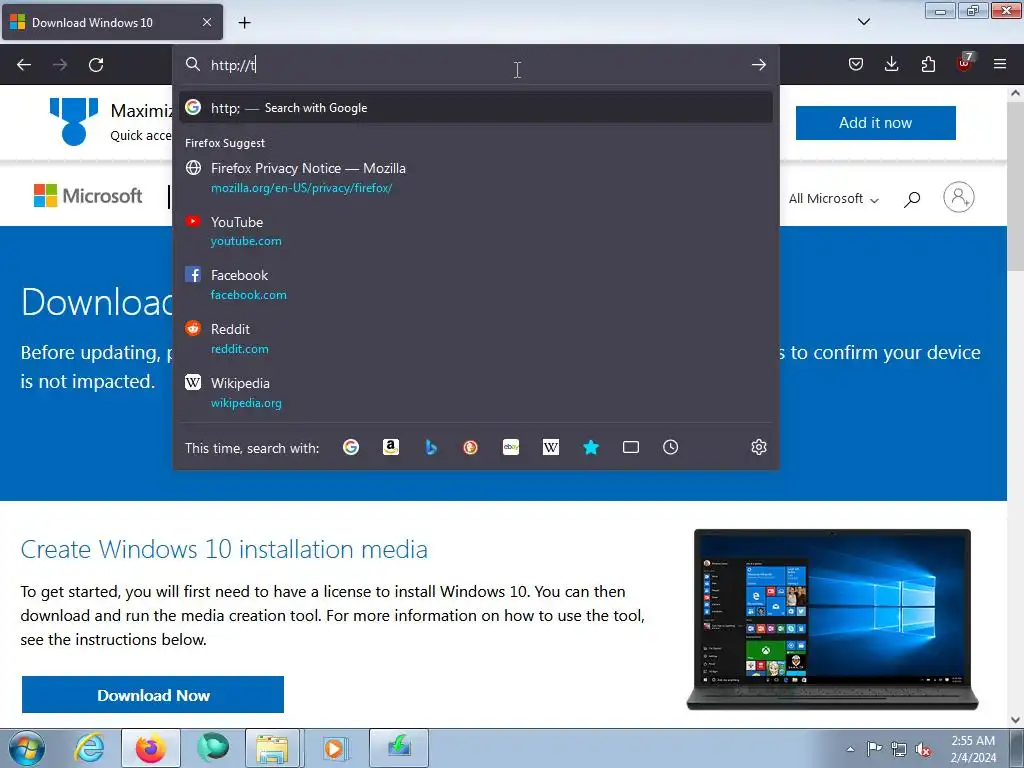The image size is (1024, 768).
Task: Show hidden tray icons arrow
Action: 850,749
